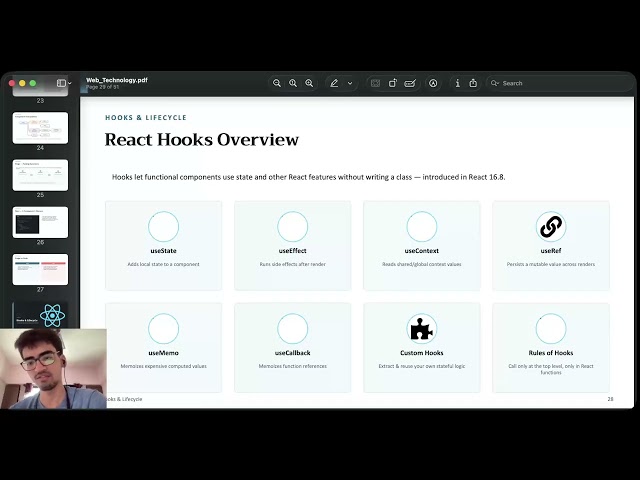Rotate the page with the rotate icon
This screenshot has height=480, width=640.
click(393, 83)
